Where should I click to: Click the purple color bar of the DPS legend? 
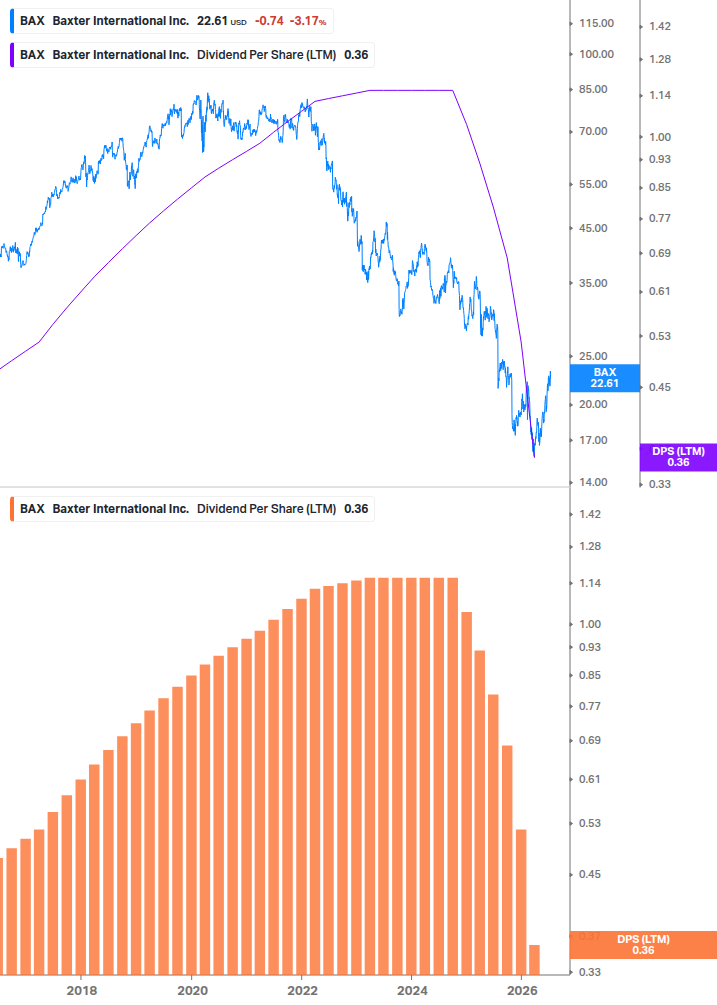tap(12, 55)
